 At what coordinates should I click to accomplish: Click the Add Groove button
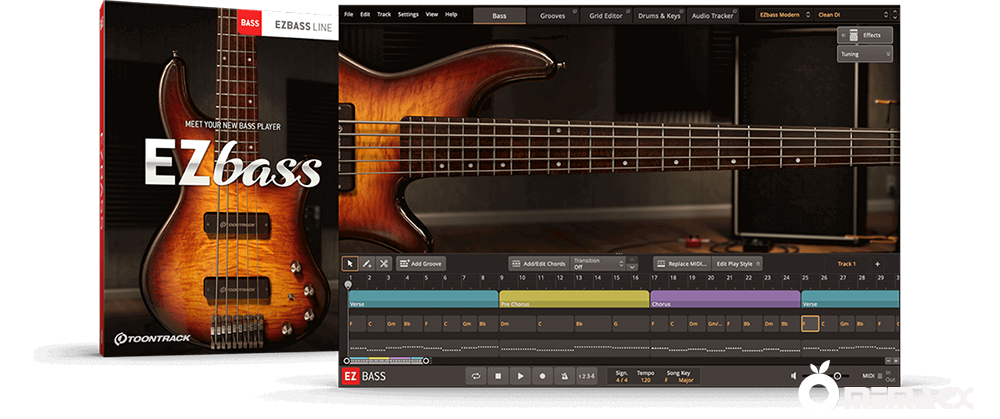(x=421, y=264)
